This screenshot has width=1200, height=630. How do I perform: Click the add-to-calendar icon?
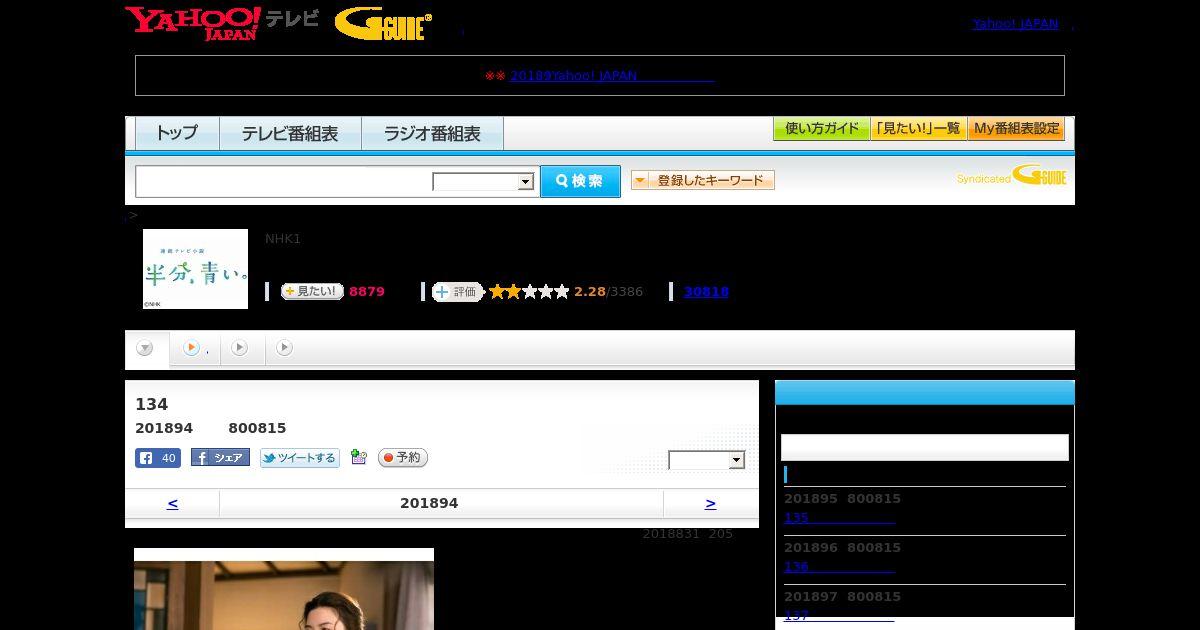pos(358,457)
